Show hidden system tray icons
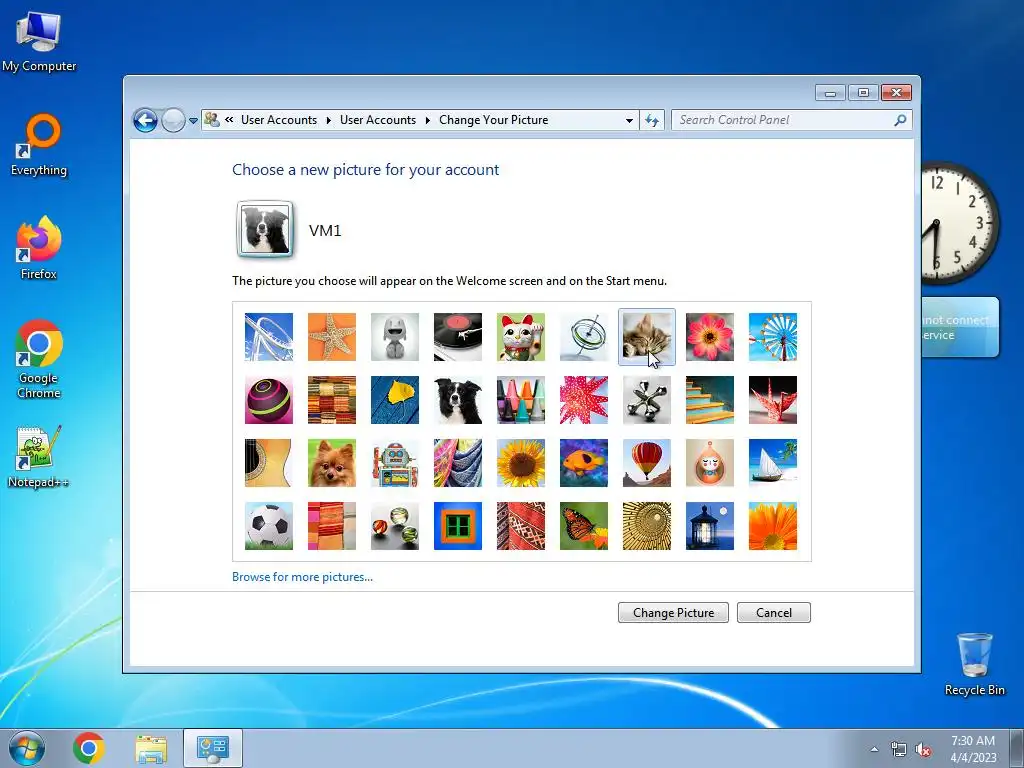1024x768 pixels. click(x=874, y=750)
